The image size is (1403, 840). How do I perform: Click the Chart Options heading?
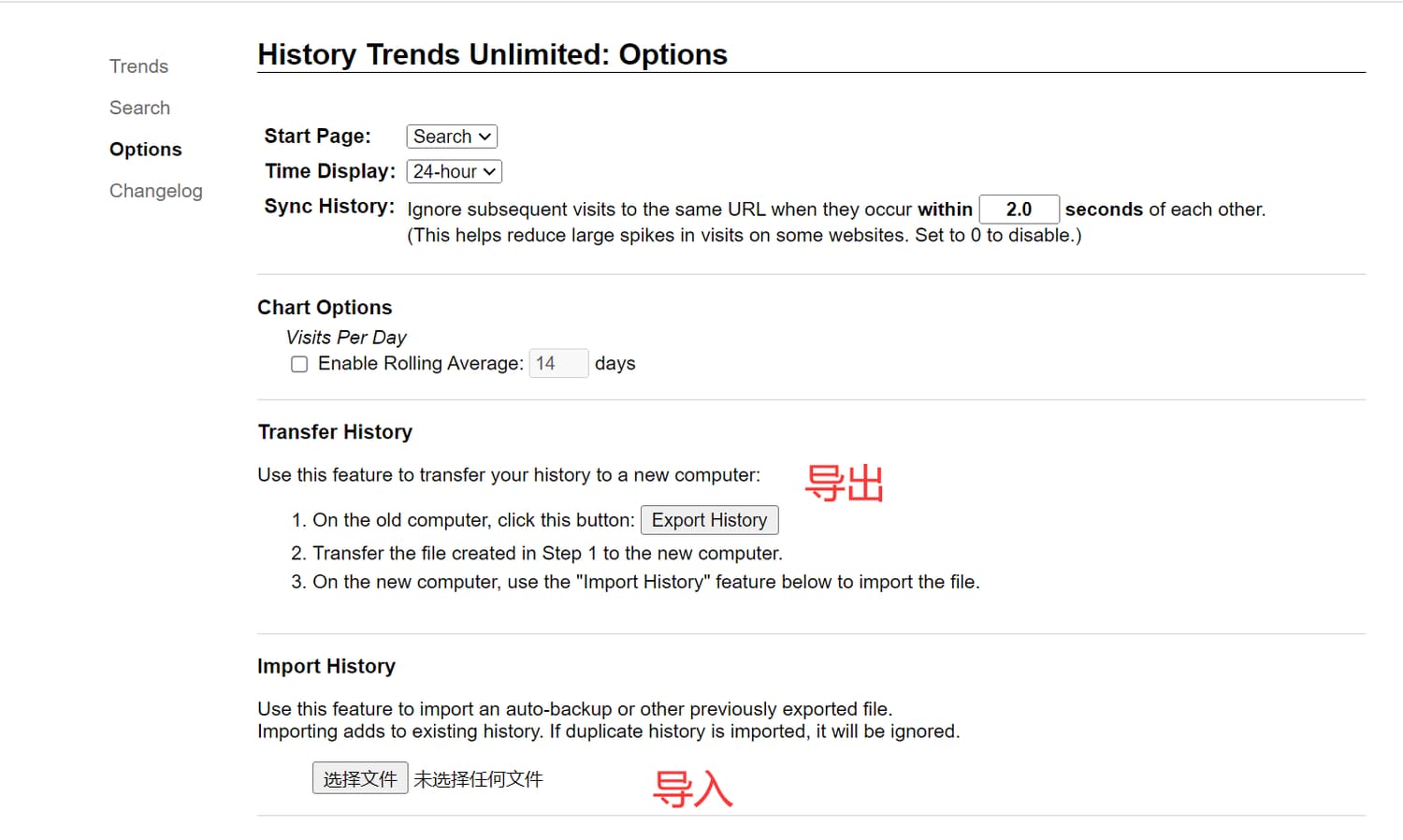325,308
